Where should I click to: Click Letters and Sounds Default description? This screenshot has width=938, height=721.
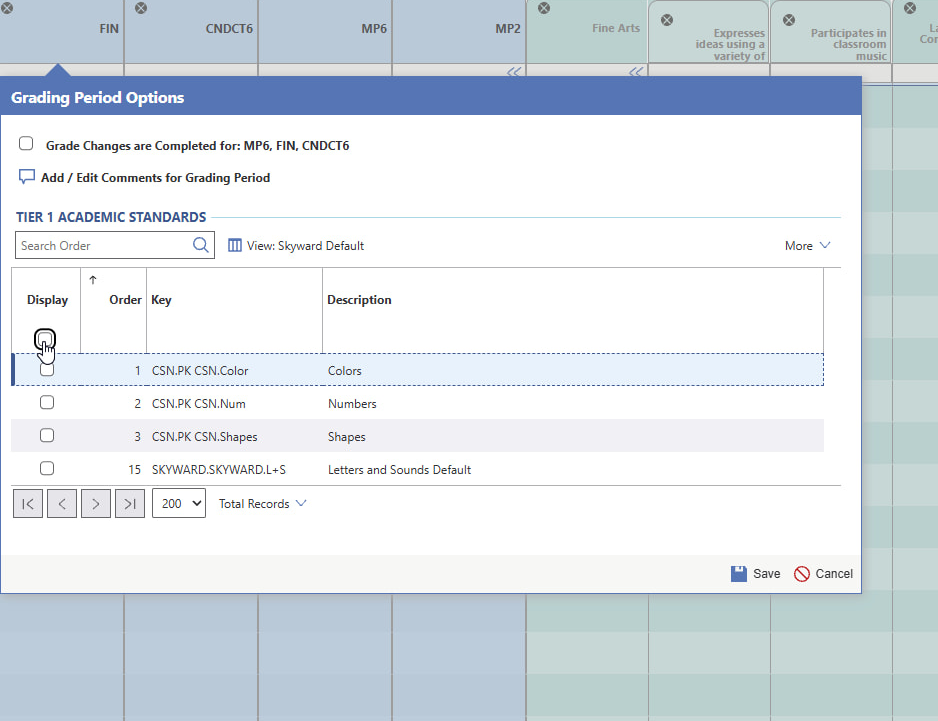tap(399, 469)
